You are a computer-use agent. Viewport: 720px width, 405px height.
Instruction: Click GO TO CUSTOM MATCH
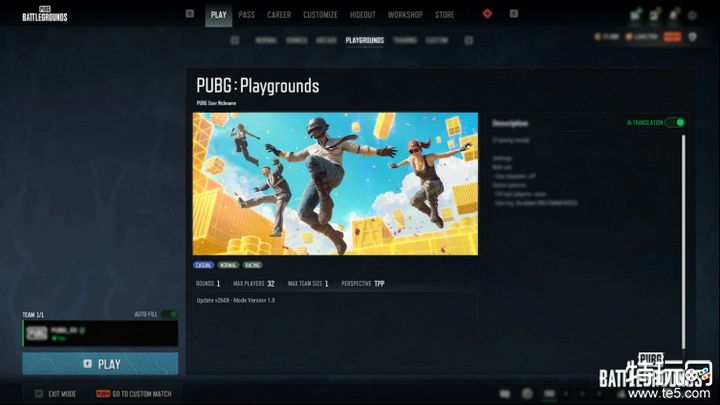tap(134, 394)
